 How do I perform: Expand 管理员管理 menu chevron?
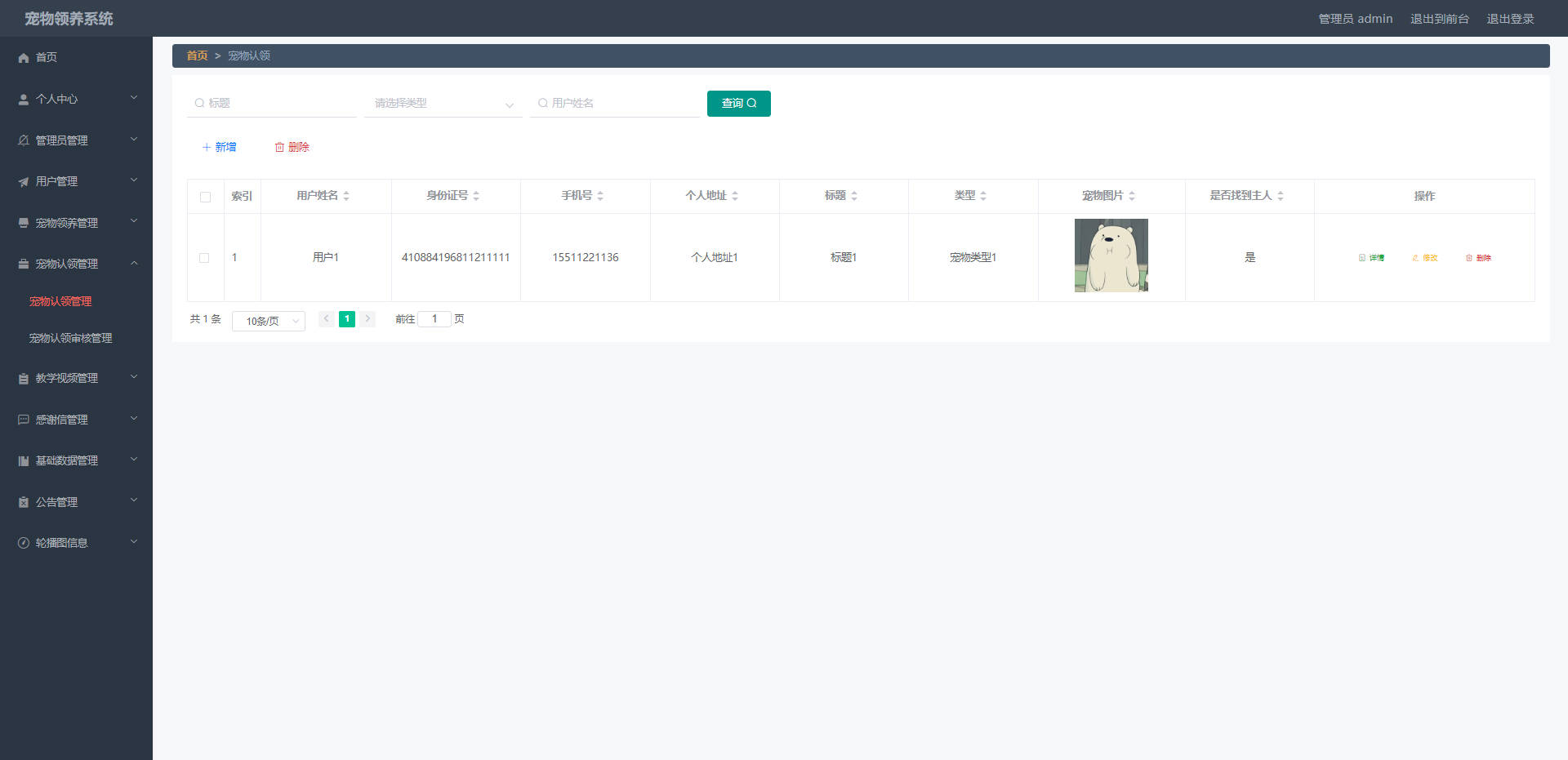[134, 140]
